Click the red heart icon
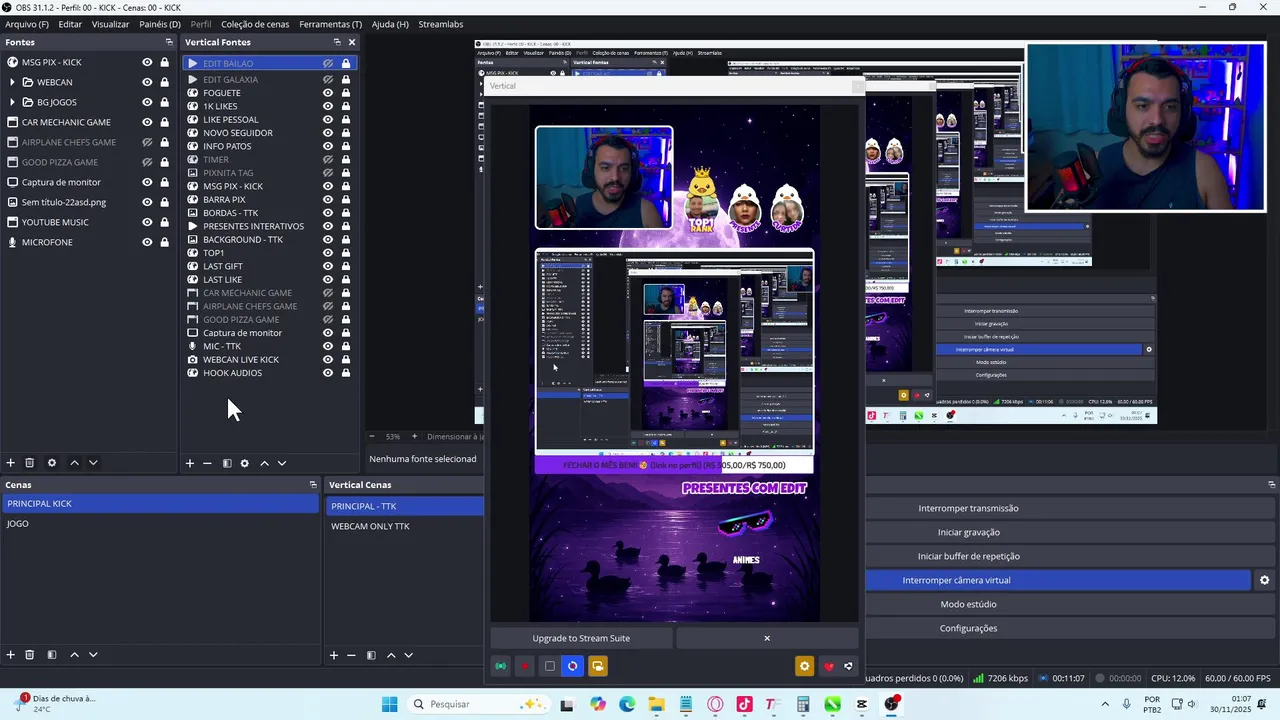1280x720 pixels. [828, 666]
